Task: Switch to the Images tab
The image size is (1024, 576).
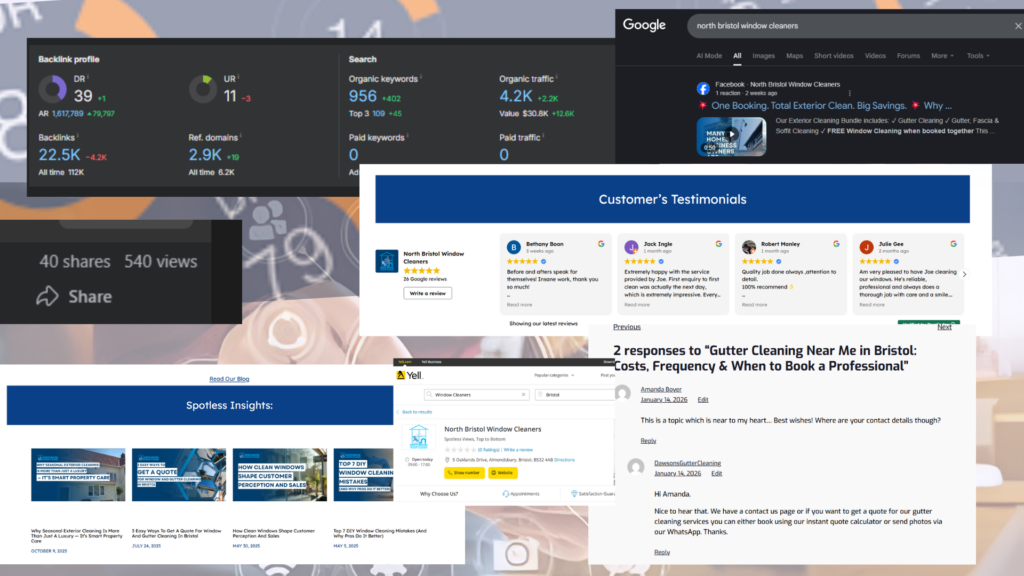Action: pos(763,56)
